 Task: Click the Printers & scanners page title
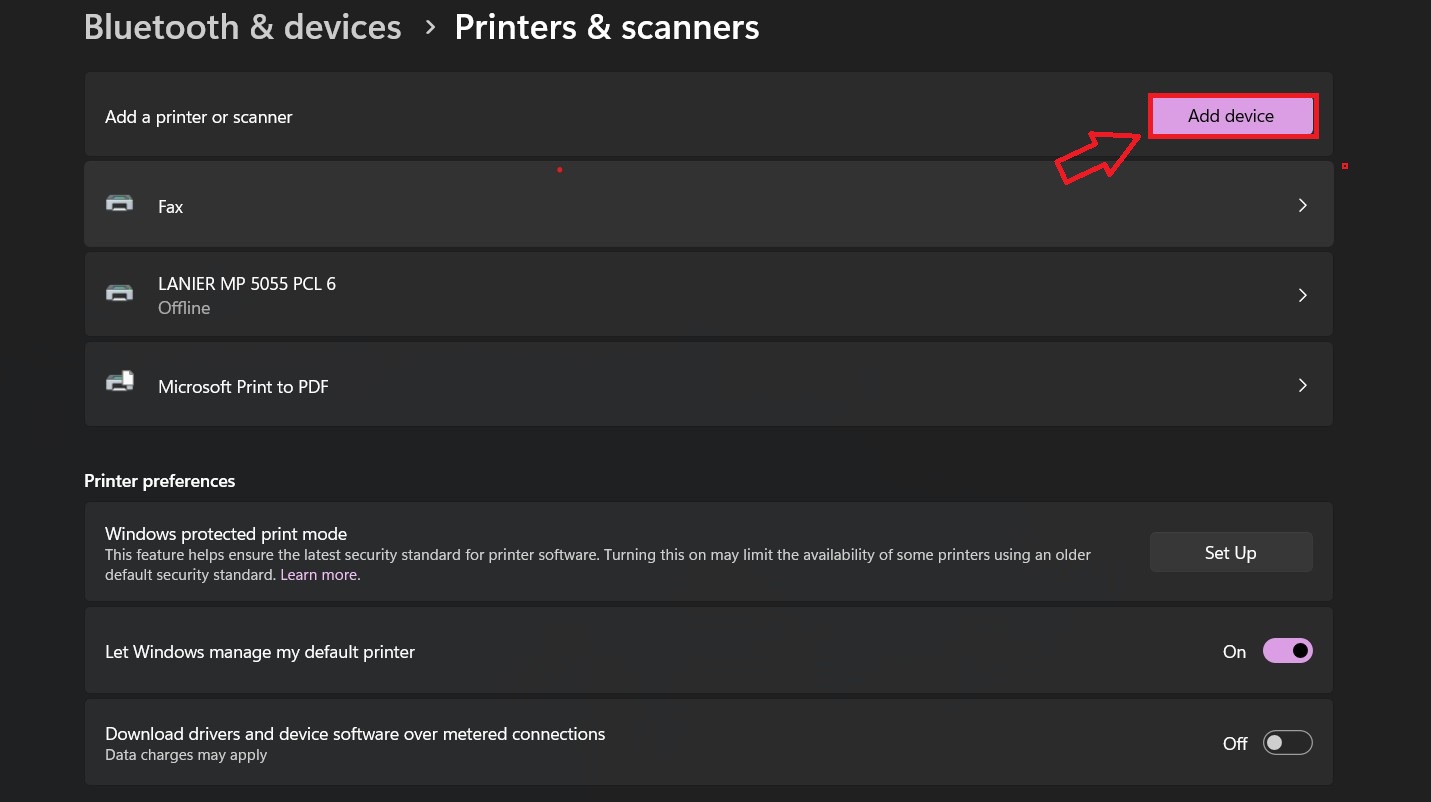point(606,28)
